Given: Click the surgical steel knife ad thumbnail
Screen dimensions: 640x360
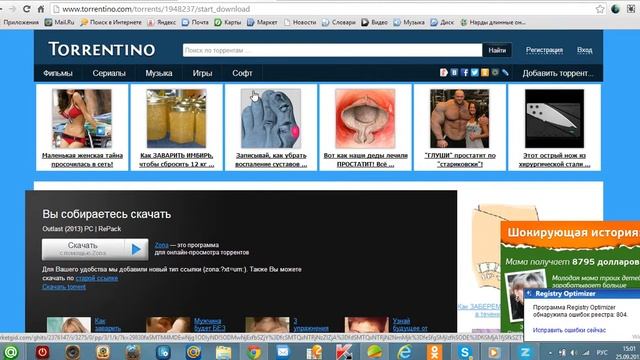Looking at the screenshot, I should click(x=554, y=118).
